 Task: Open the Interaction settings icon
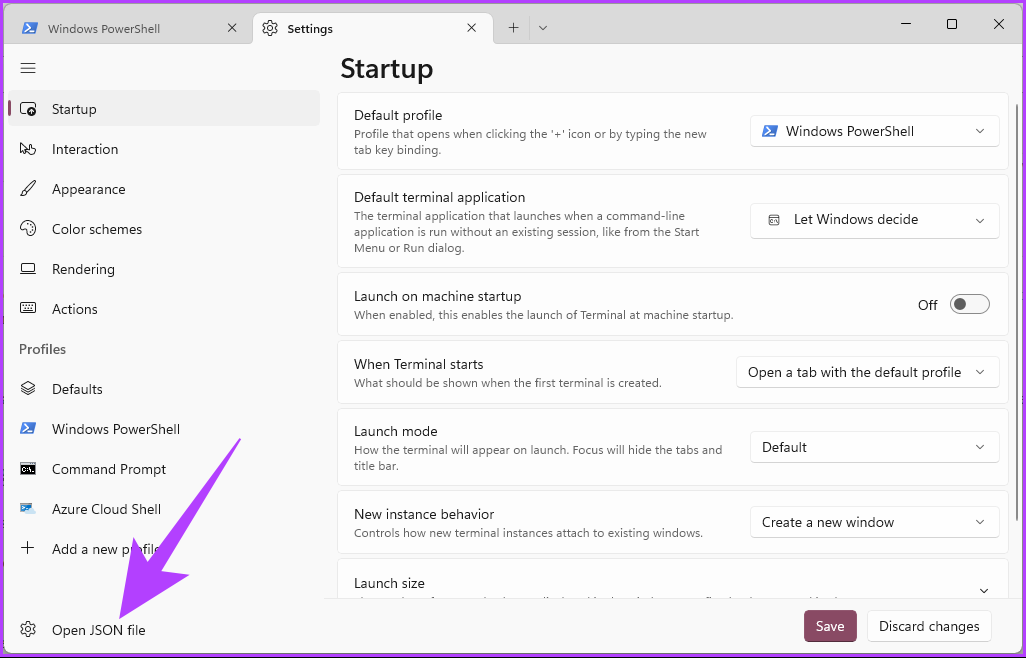tap(27, 149)
